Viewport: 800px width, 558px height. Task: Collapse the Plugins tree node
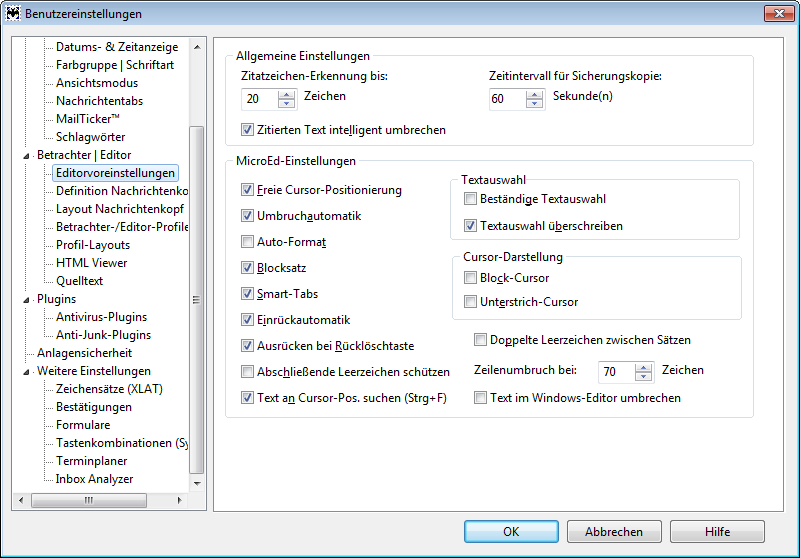click(26, 300)
